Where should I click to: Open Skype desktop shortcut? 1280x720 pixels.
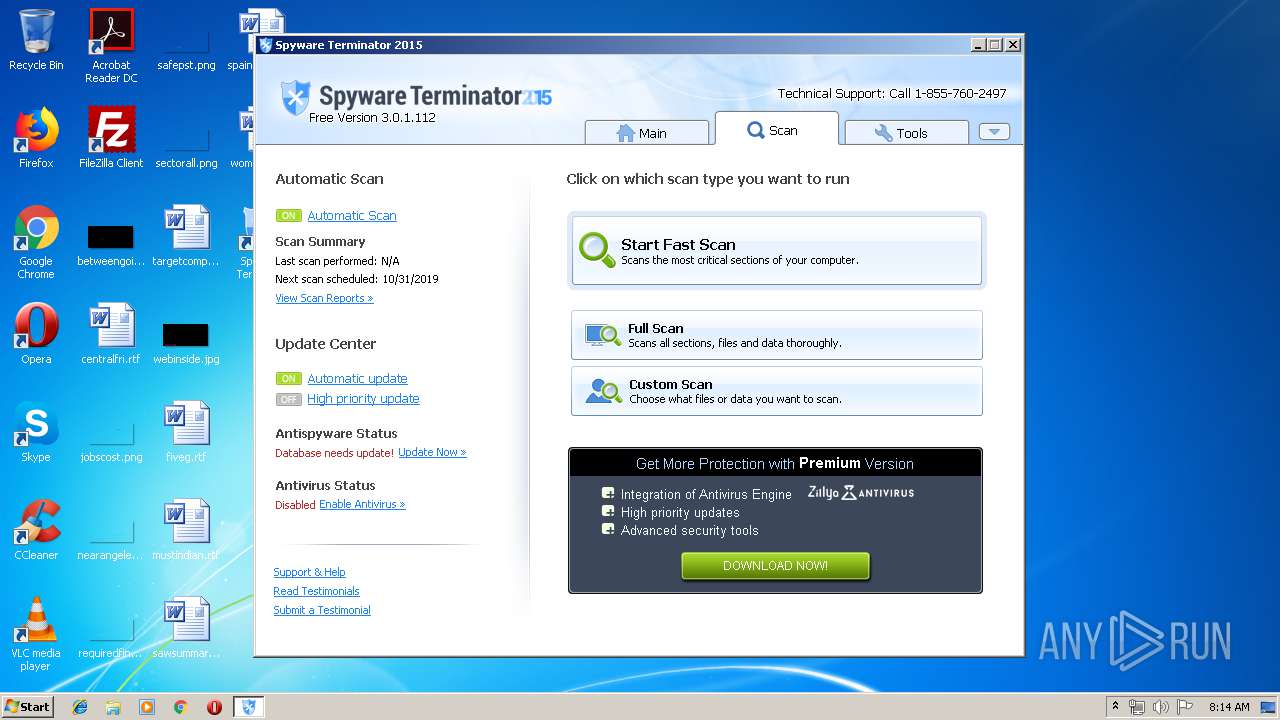pyautogui.click(x=36, y=431)
